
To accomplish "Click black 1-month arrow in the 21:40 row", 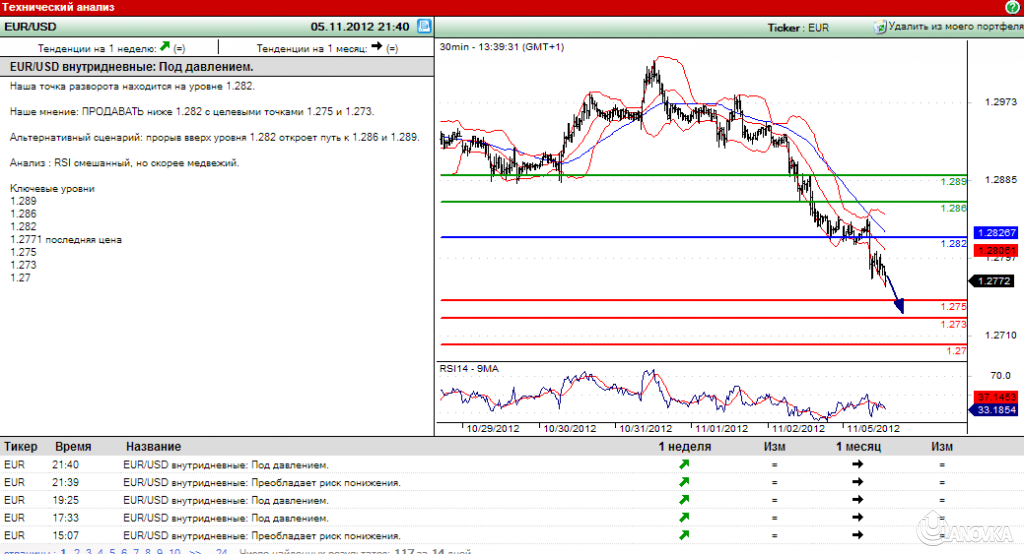I will (x=857, y=464).
